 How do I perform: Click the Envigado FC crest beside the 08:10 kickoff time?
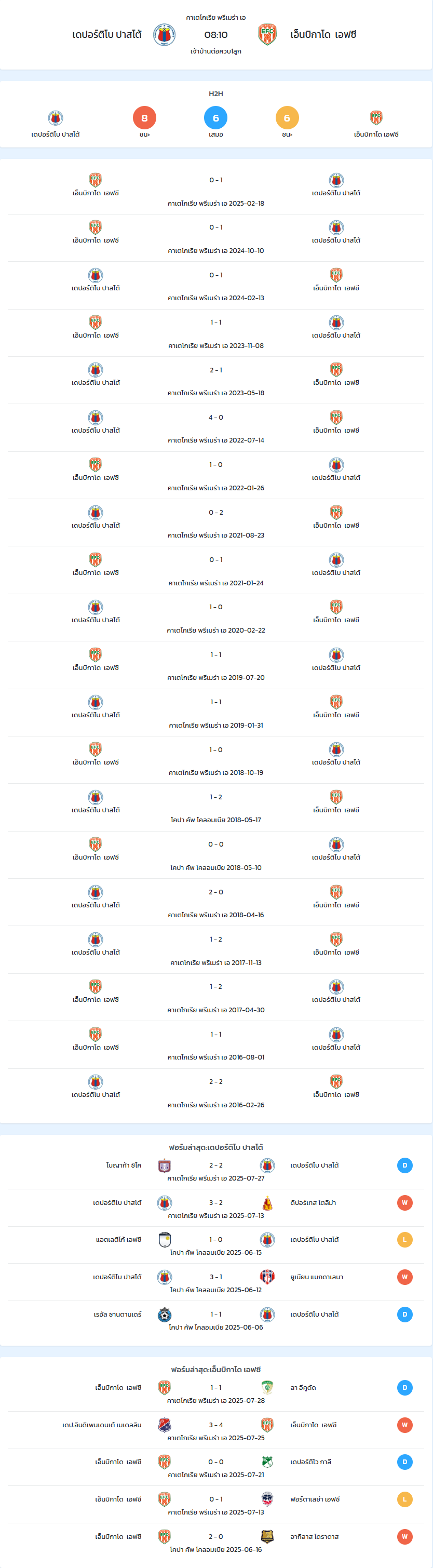coord(267,35)
